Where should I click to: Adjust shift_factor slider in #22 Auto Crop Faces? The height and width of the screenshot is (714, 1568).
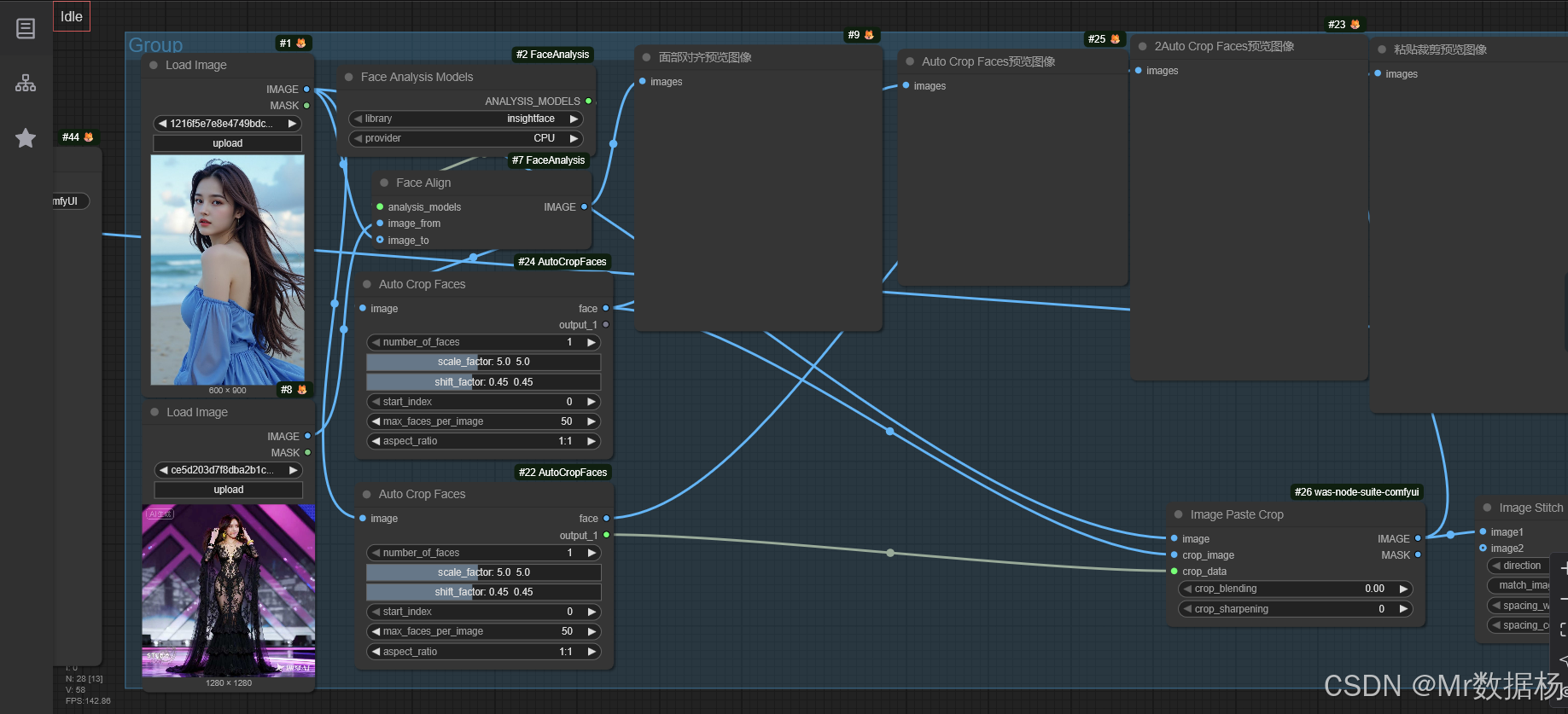coord(483,592)
